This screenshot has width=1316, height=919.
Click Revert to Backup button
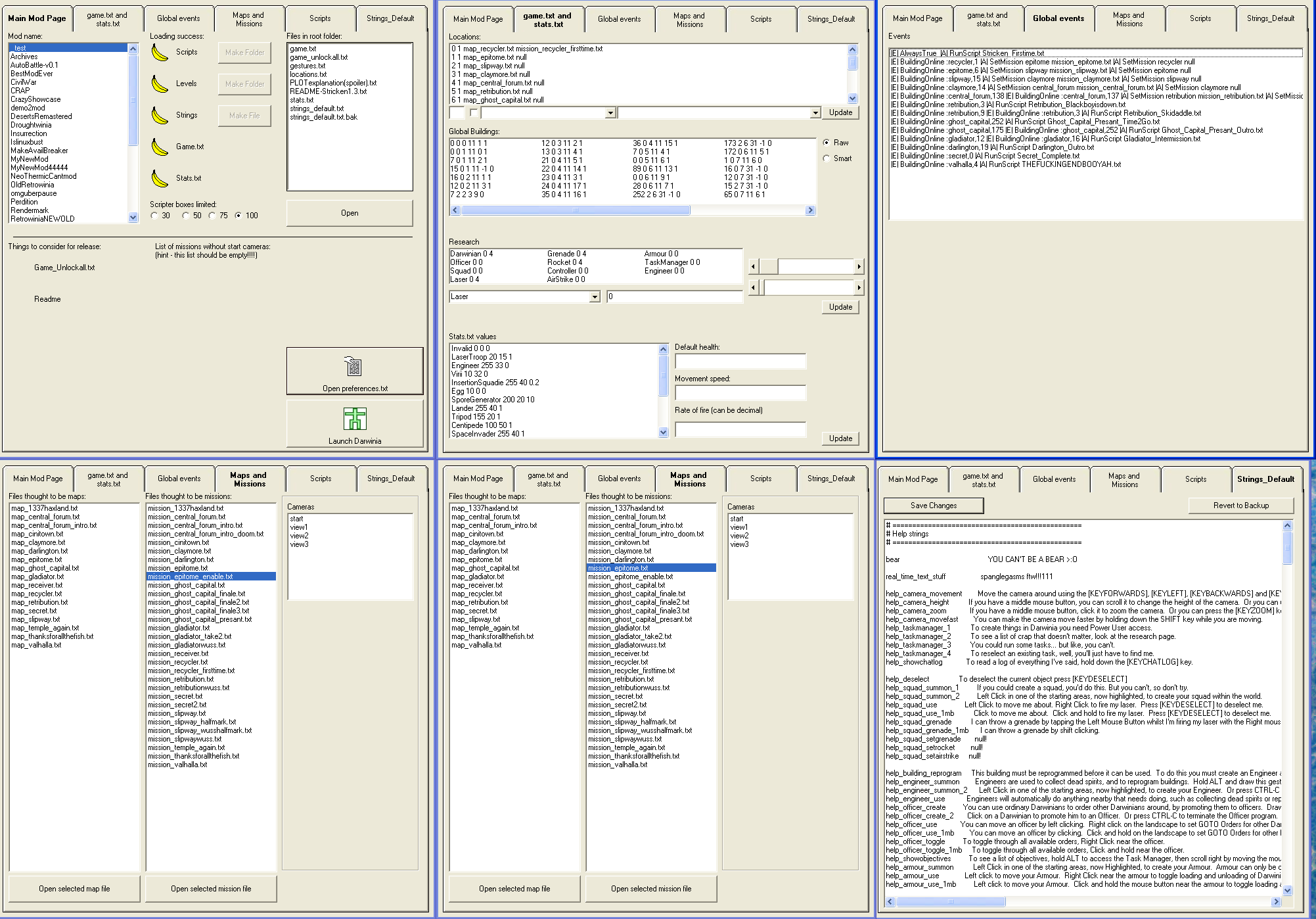(x=1240, y=506)
